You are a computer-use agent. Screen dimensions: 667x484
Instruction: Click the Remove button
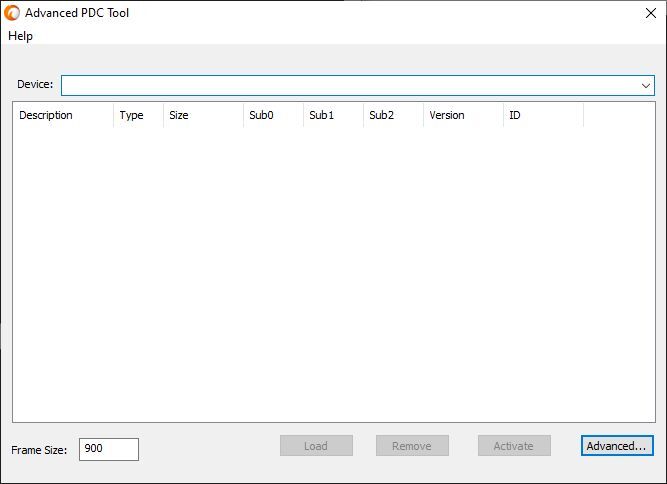click(x=412, y=446)
